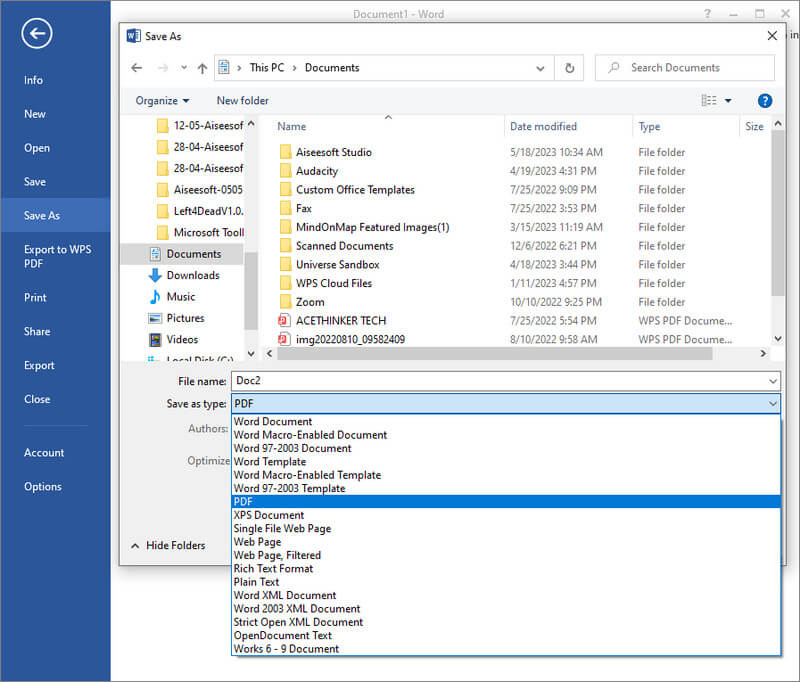Screen dimensions: 800x682
Task: Open the blue Help question mark icon
Action: [765, 101]
